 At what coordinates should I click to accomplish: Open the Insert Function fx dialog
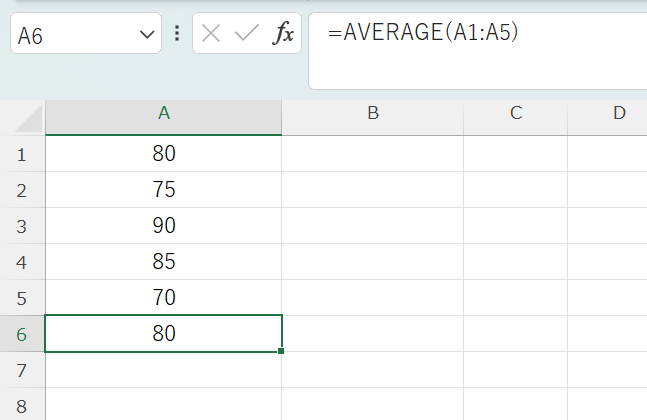coord(284,34)
